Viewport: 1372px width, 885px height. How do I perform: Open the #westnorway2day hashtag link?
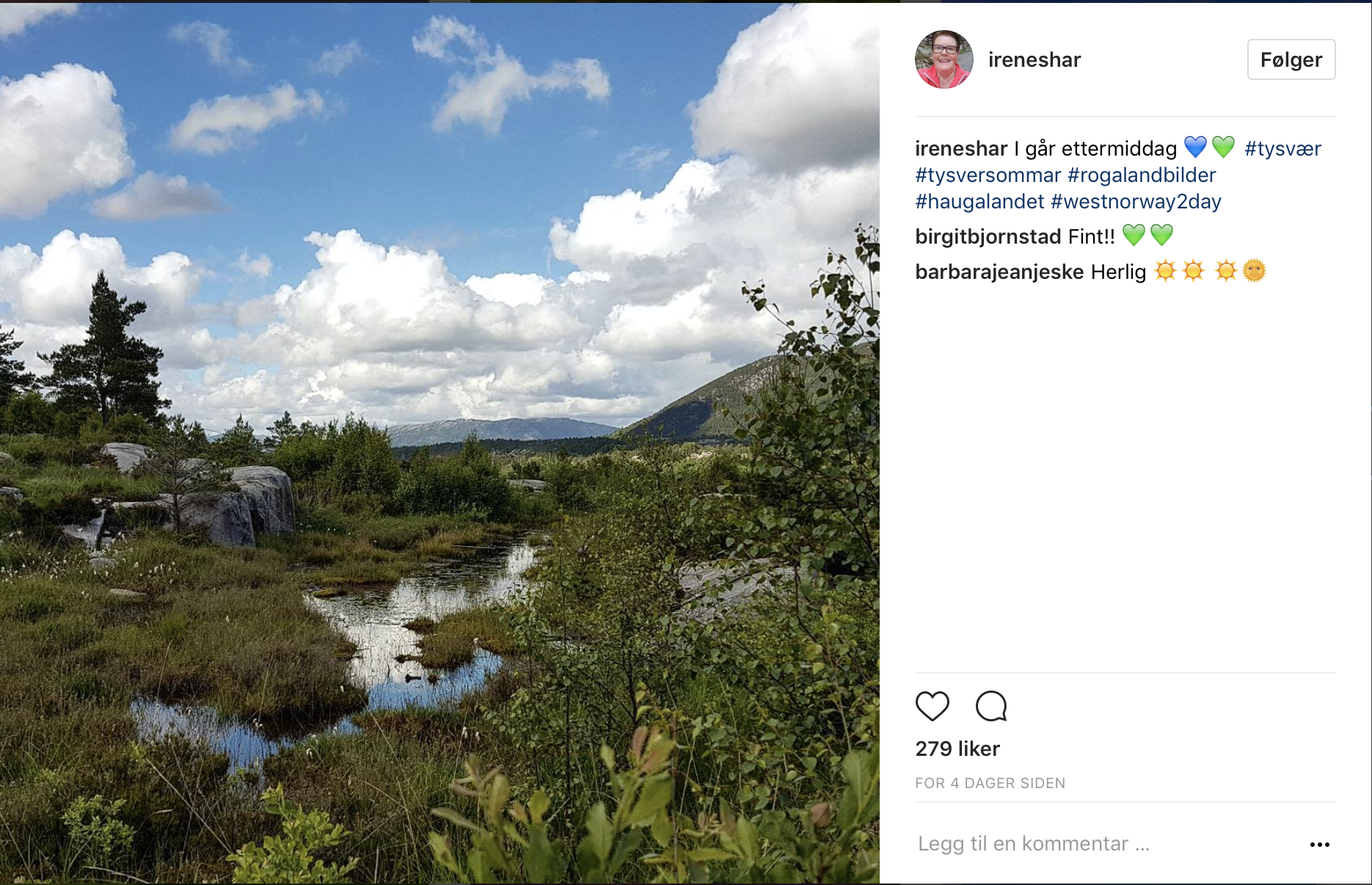pos(1136,201)
